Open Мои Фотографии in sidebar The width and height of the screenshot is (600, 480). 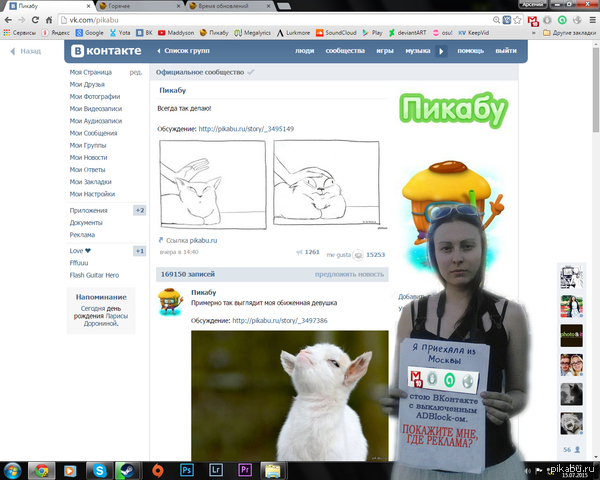click(95, 97)
